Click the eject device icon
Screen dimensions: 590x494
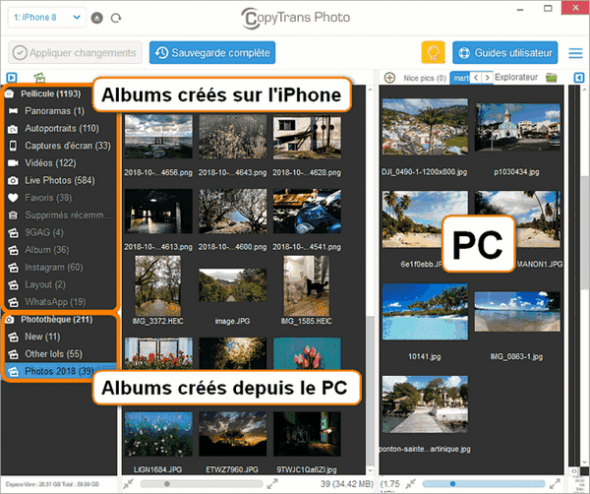[97, 18]
